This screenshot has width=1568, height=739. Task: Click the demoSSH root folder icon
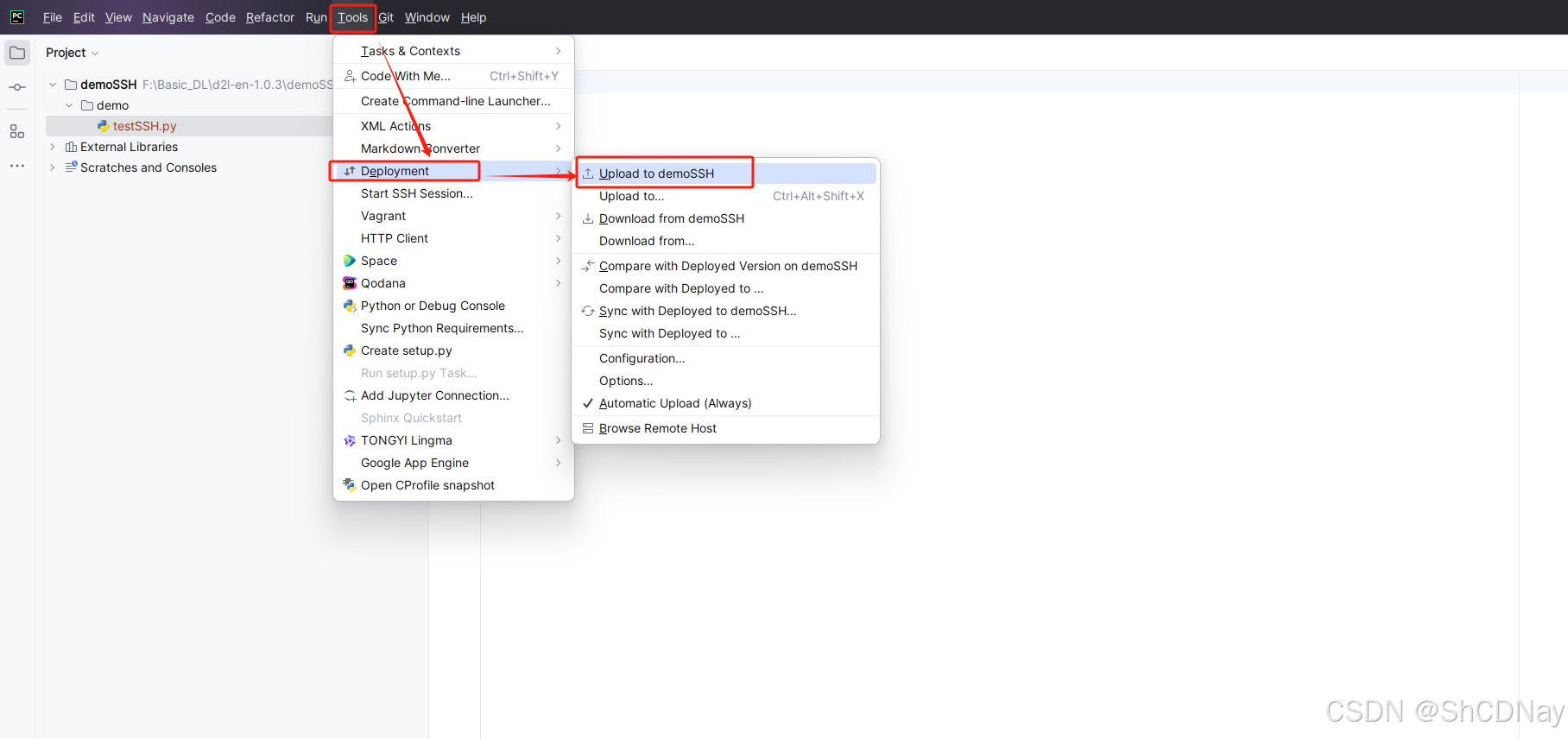71,85
